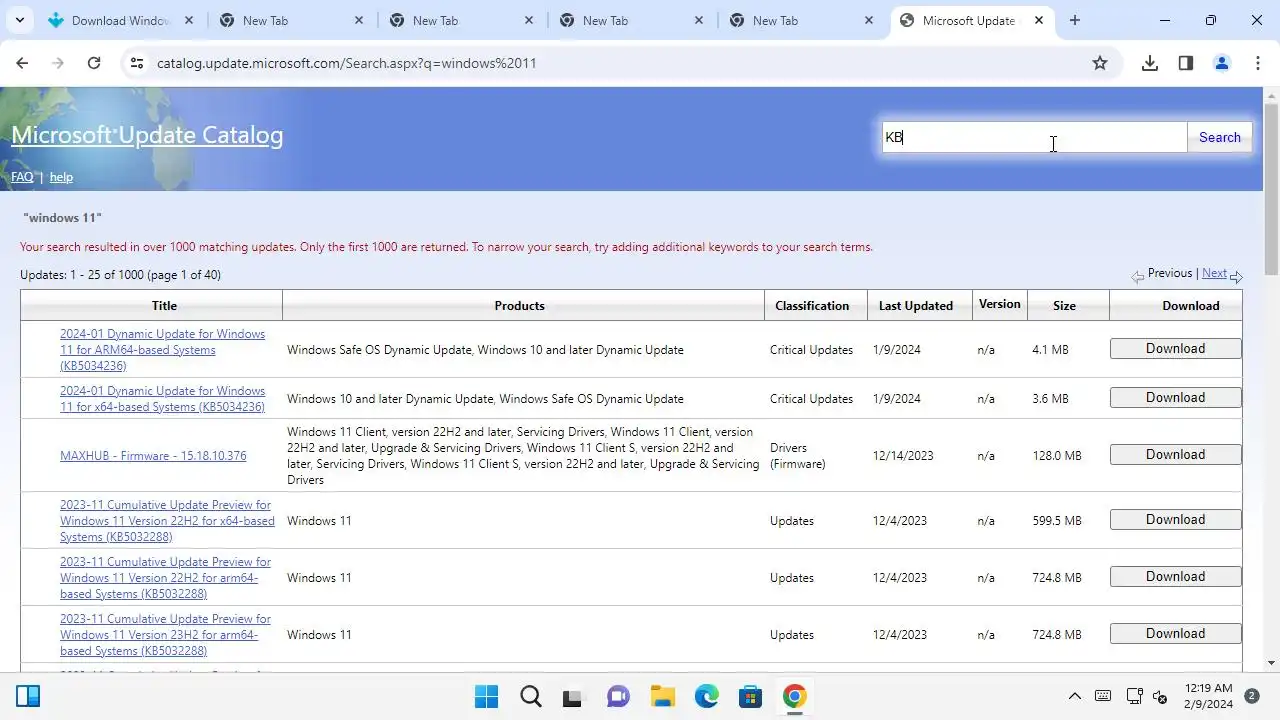This screenshot has width=1280, height=720.
Task: Open KB5032288 22H2 arm64 update link
Action: [x=165, y=578]
